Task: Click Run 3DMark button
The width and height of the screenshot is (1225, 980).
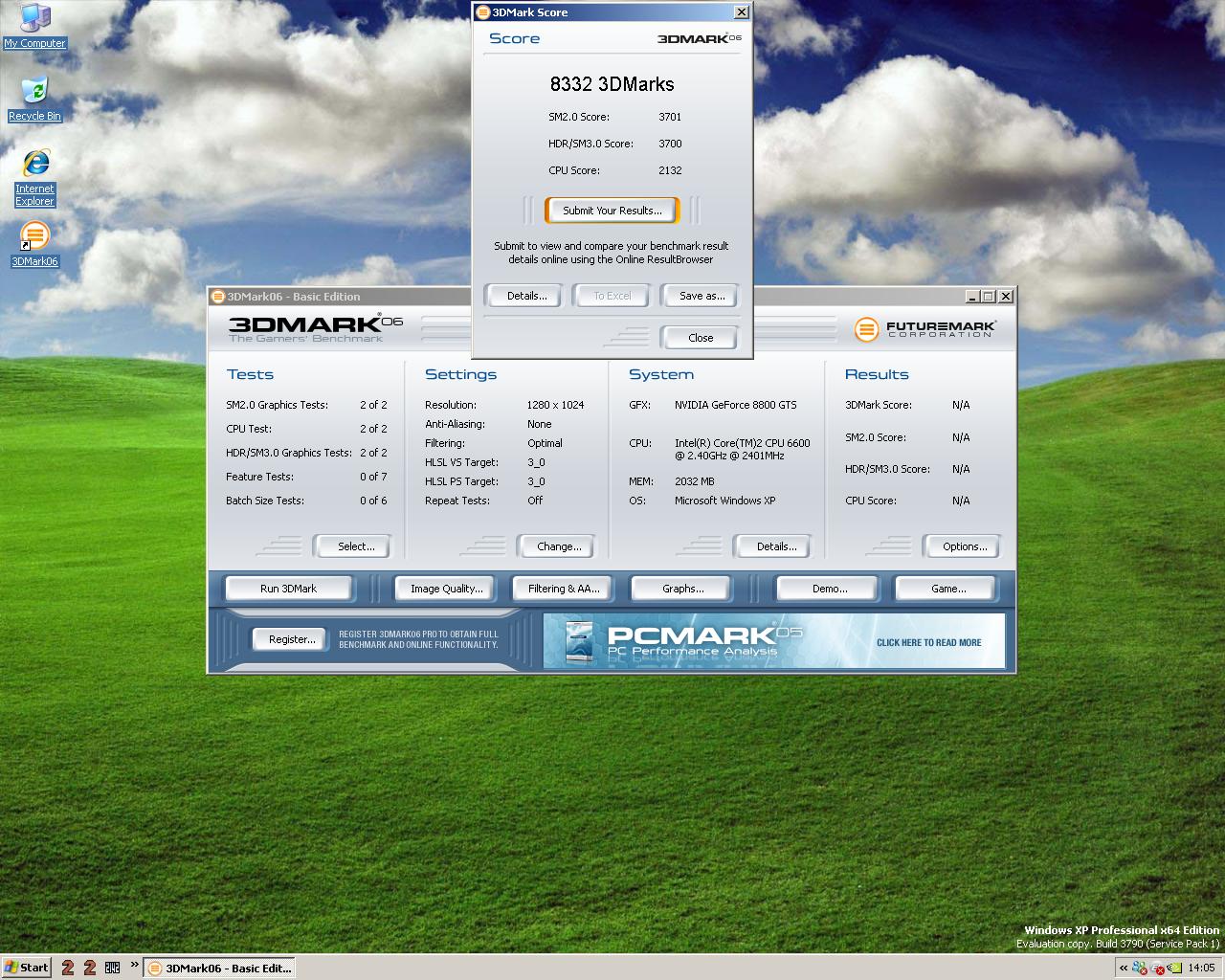Action: click(x=288, y=589)
